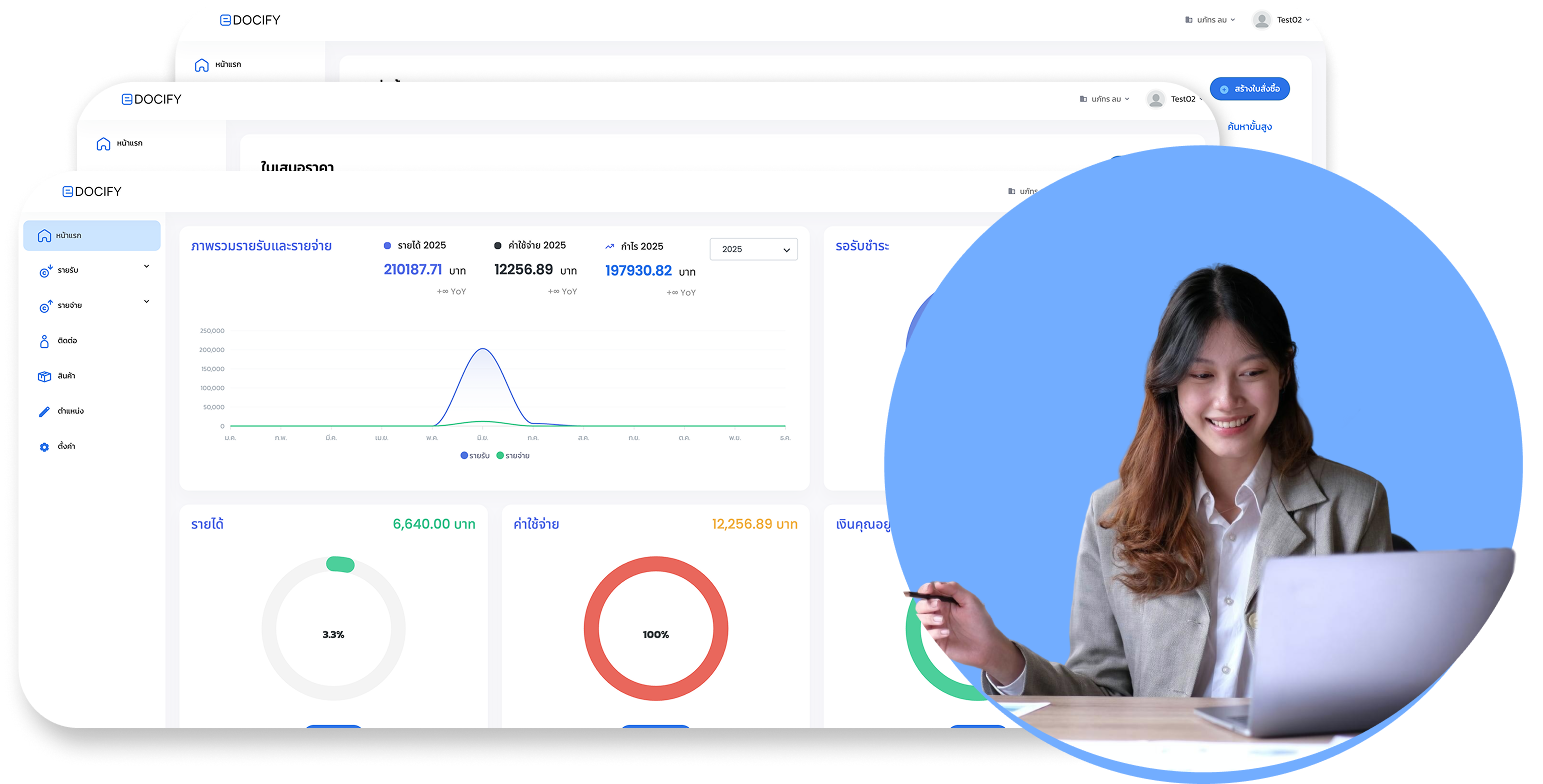This screenshot has height=784, width=1543.
Task: Open the นภัทร ลบ organization menu
Action: click(x=1105, y=98)
